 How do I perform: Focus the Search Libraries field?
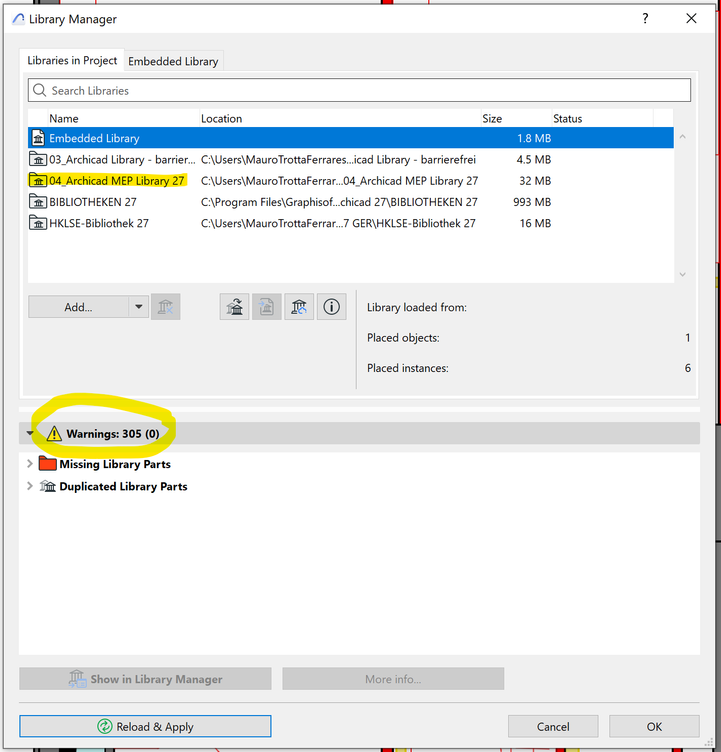pos(359,90)
